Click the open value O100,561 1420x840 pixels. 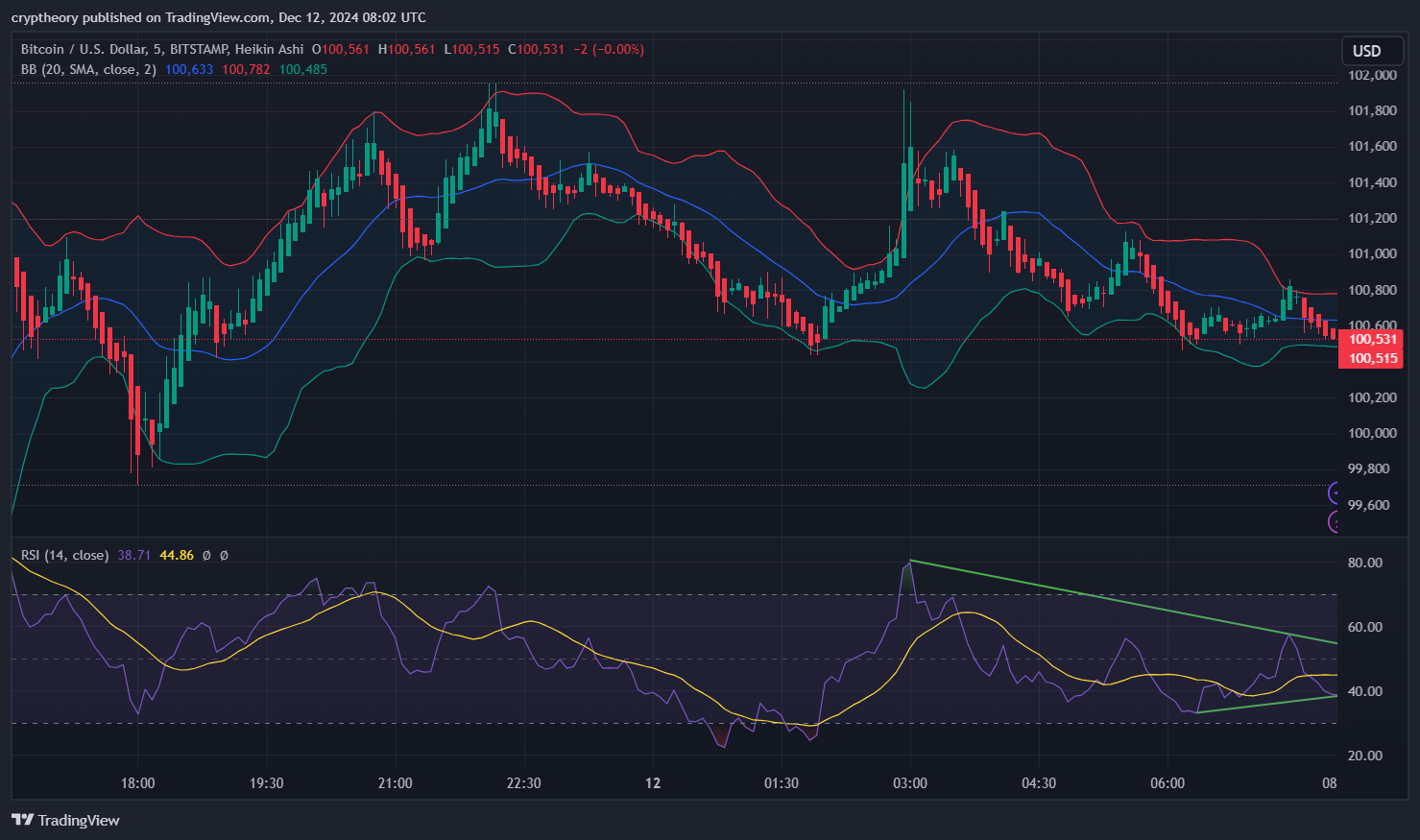(341, 49)
